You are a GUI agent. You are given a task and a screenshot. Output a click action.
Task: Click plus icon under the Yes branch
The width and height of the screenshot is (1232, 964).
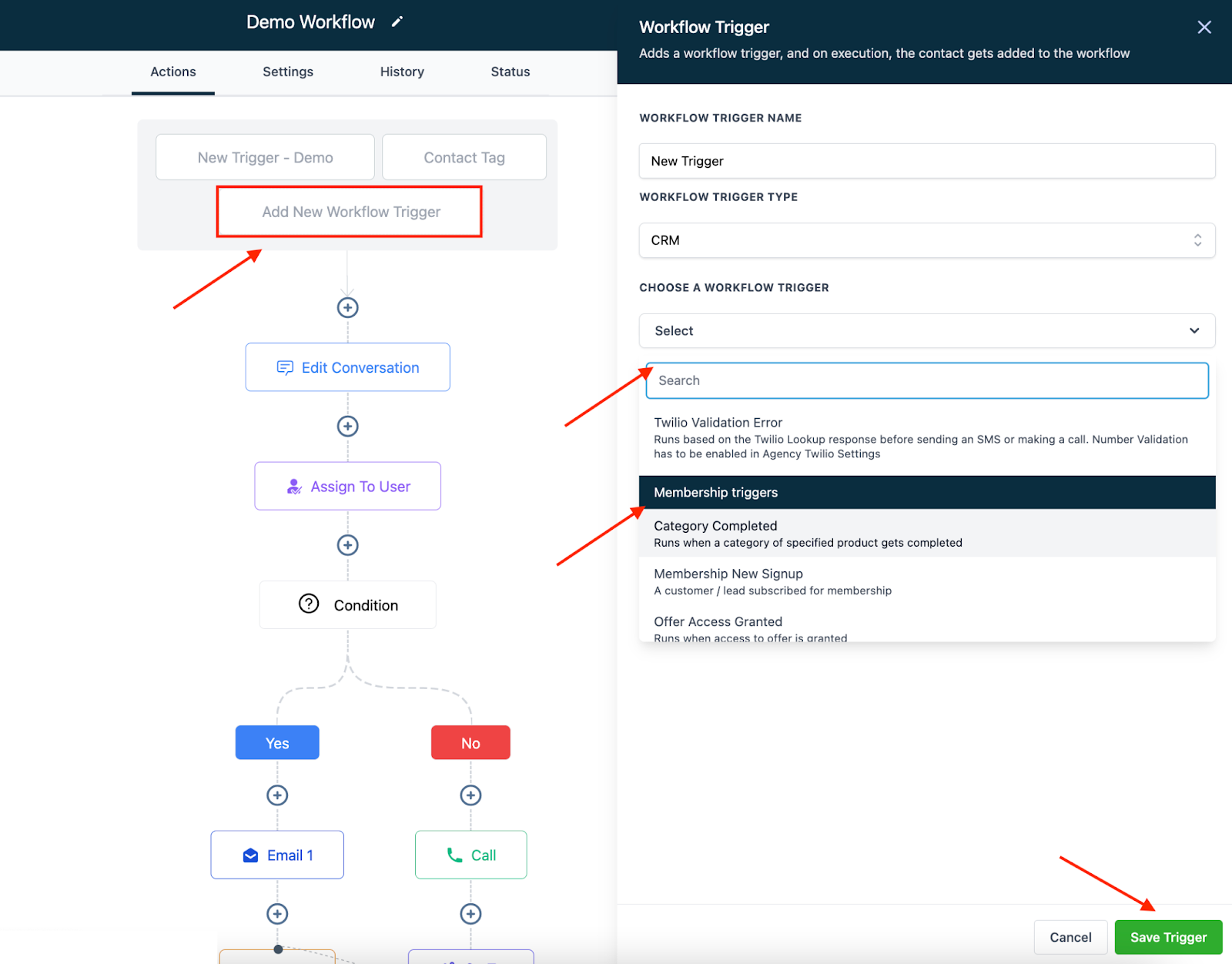277,795
